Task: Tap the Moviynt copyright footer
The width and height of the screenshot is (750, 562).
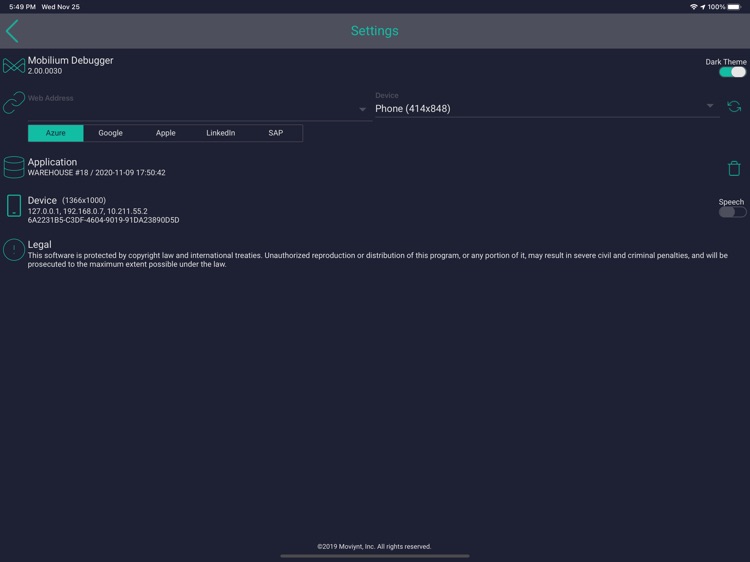Action: 374,546
